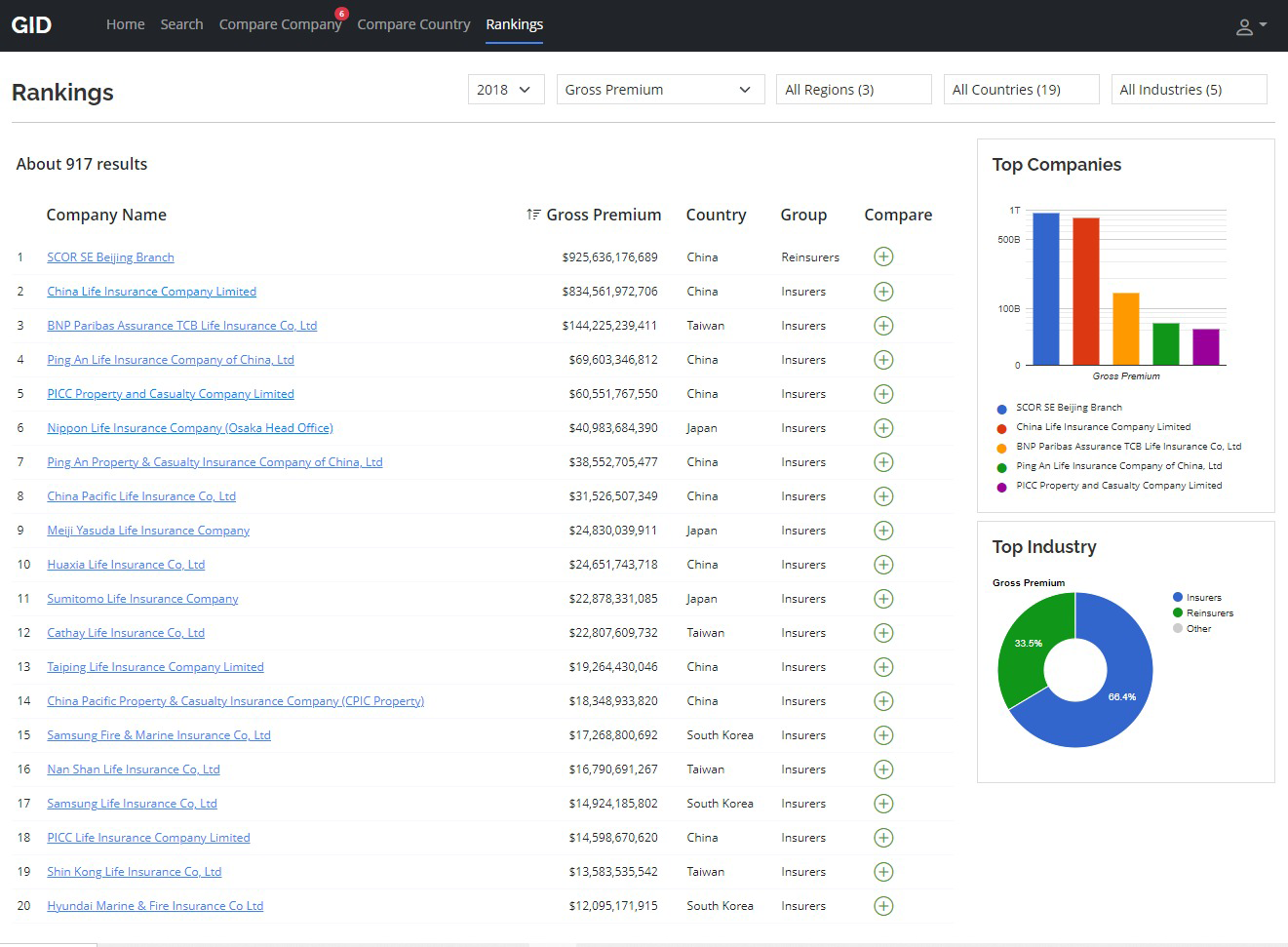
Task: Toggle Insurers legend in Top Industry
Action: (x=1197, y=598)
